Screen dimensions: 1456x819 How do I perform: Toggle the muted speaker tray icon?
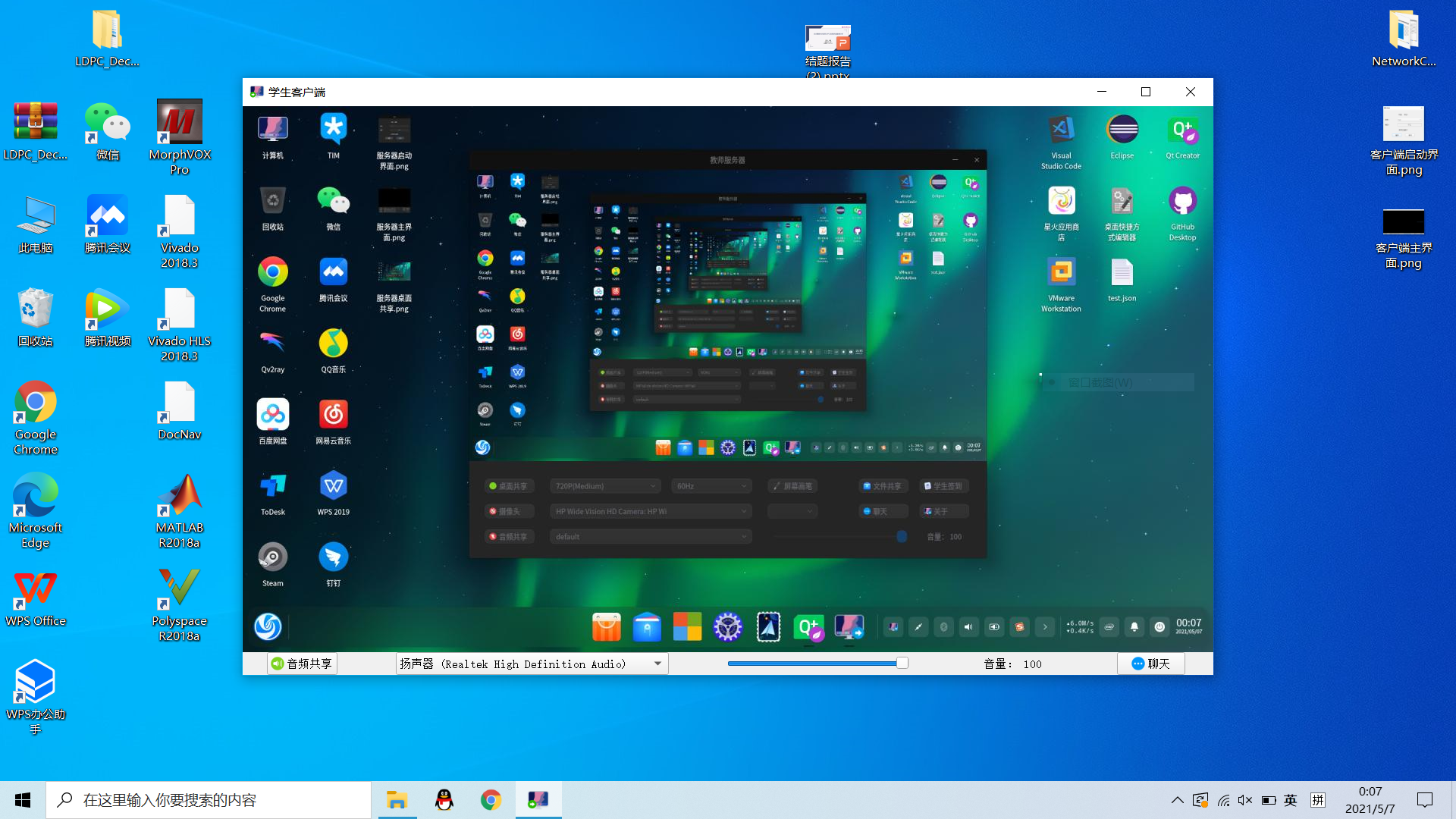[1245, 800]
